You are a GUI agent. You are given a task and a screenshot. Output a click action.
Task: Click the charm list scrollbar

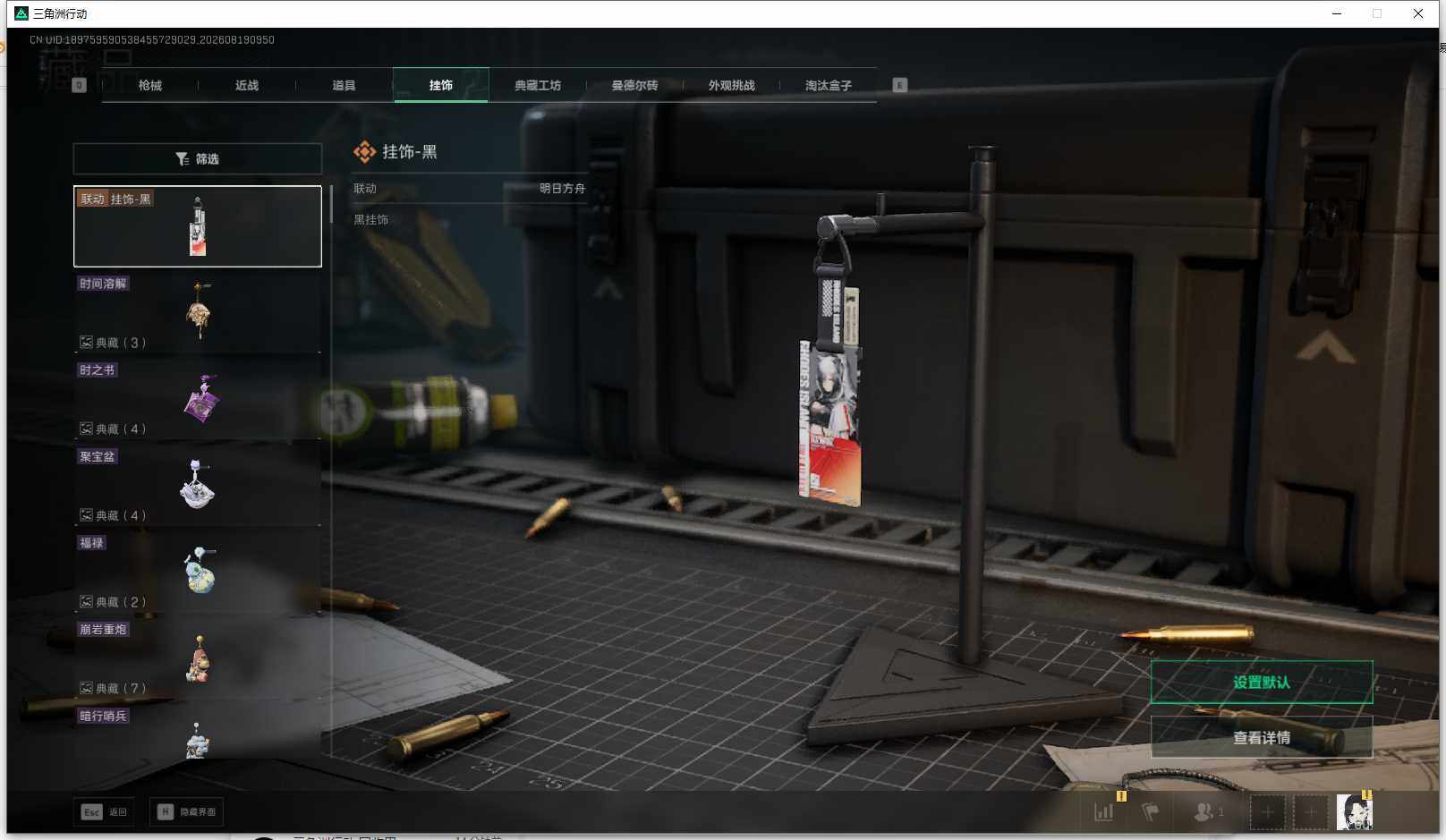[331, 205]
